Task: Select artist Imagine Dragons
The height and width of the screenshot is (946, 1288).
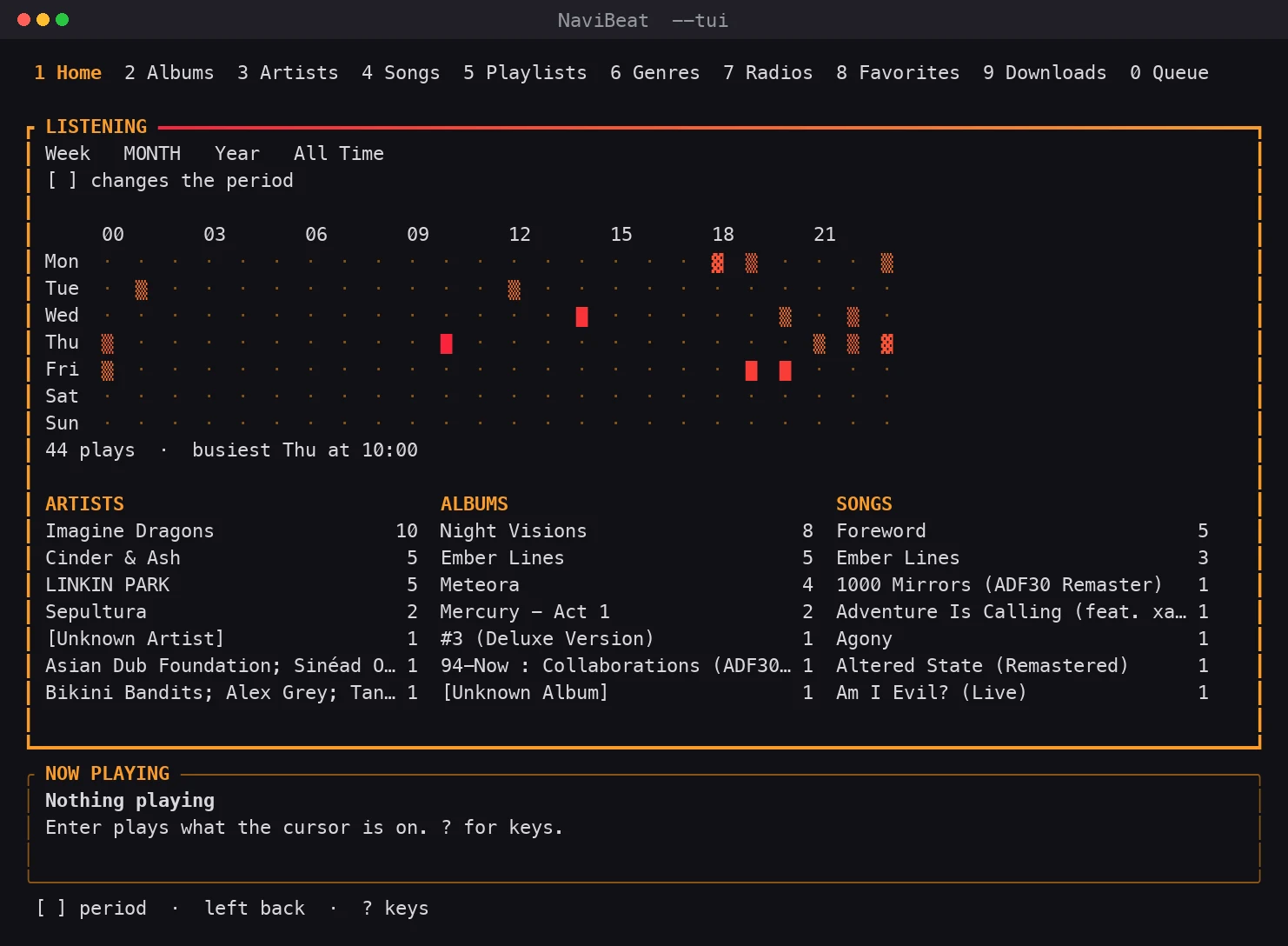Action: tap(231, 531)
